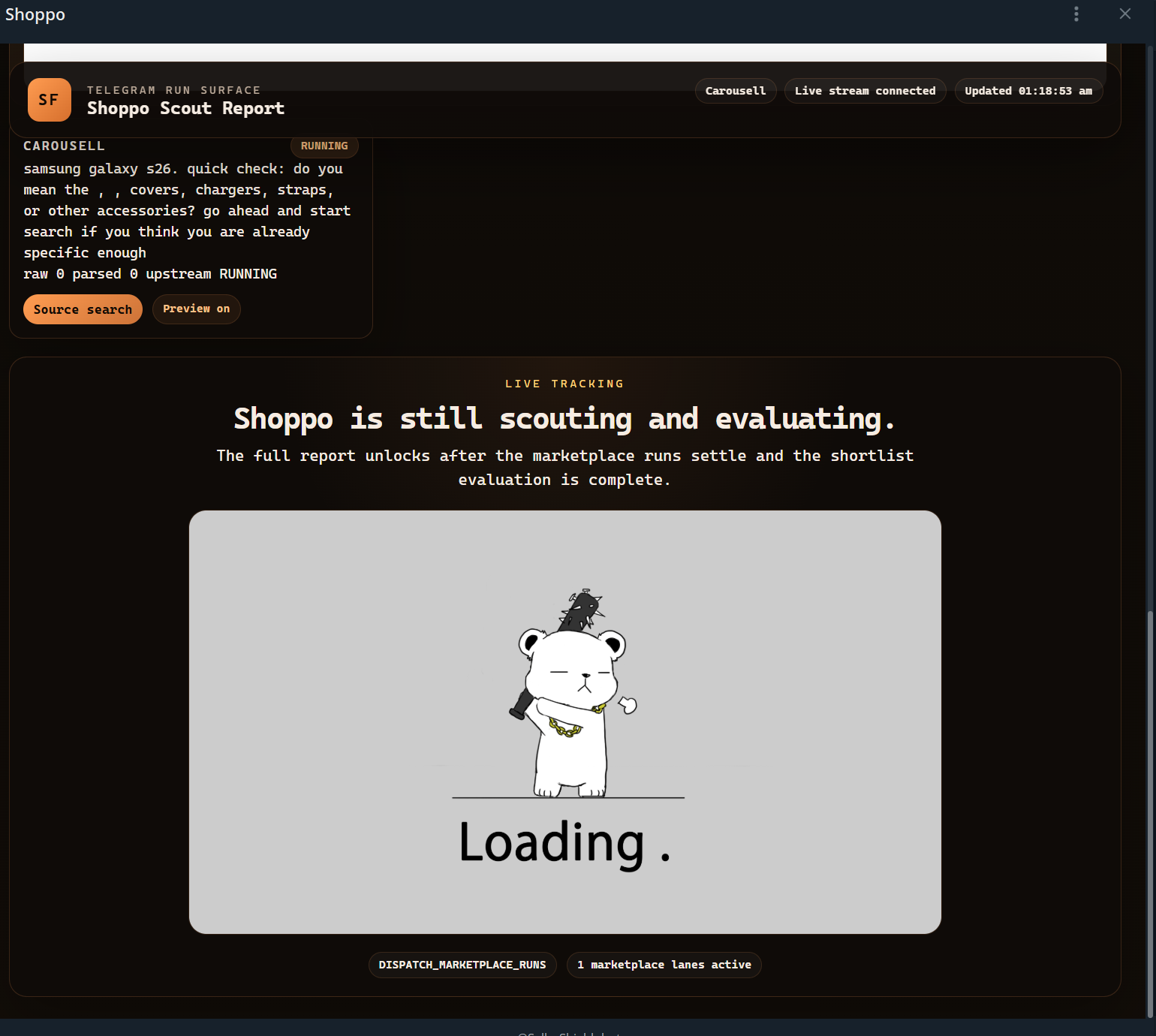This screenshot has height=1036, width=1156.
Task: Click the raw 0 parsed 0 upstream status line
Action: click(x=150, y=273)
